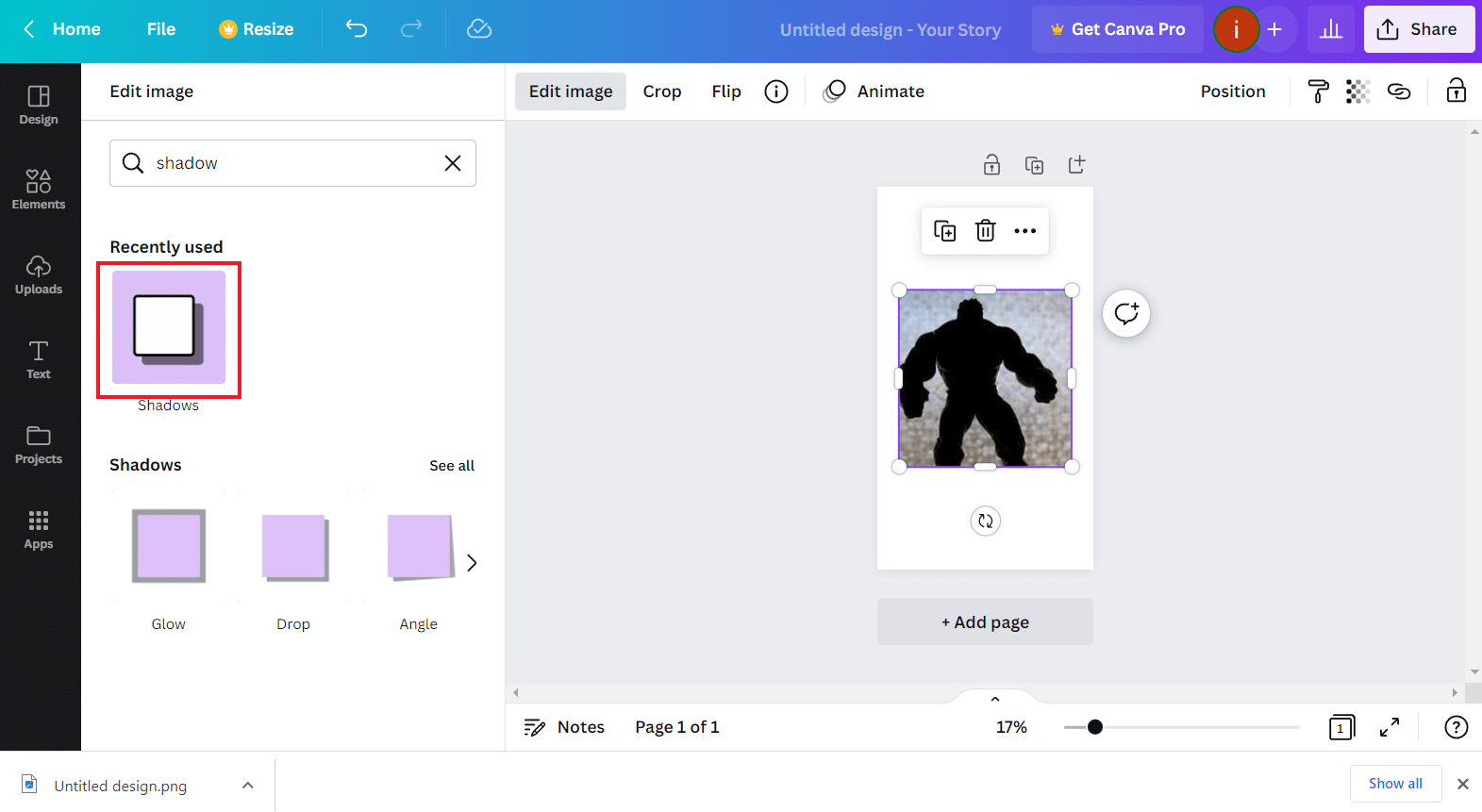Click the plus icon beside avatar
1482x812 pixels.
1274,29
